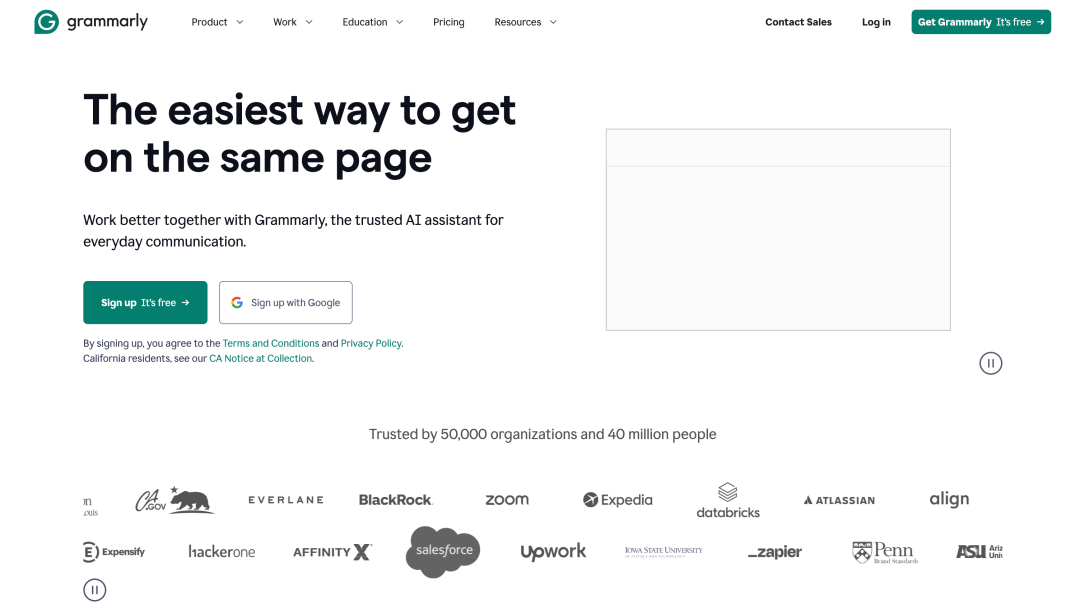The height and width of the screenshot is (613, 1080).
Task: Click the BlackRock logo
Action: click(x=395, y=500)
